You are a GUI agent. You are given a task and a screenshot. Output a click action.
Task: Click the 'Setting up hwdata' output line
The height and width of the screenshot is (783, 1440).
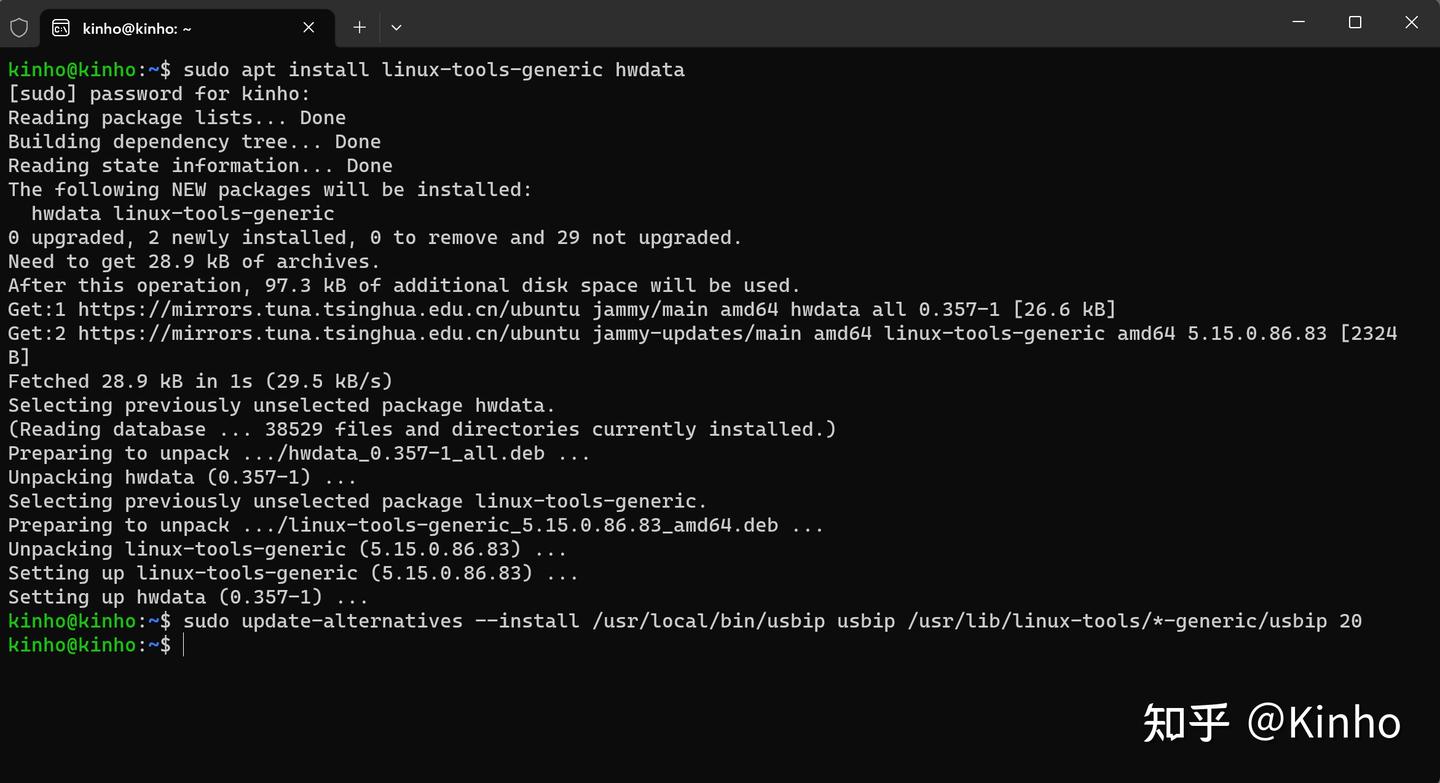click(187, 597)
